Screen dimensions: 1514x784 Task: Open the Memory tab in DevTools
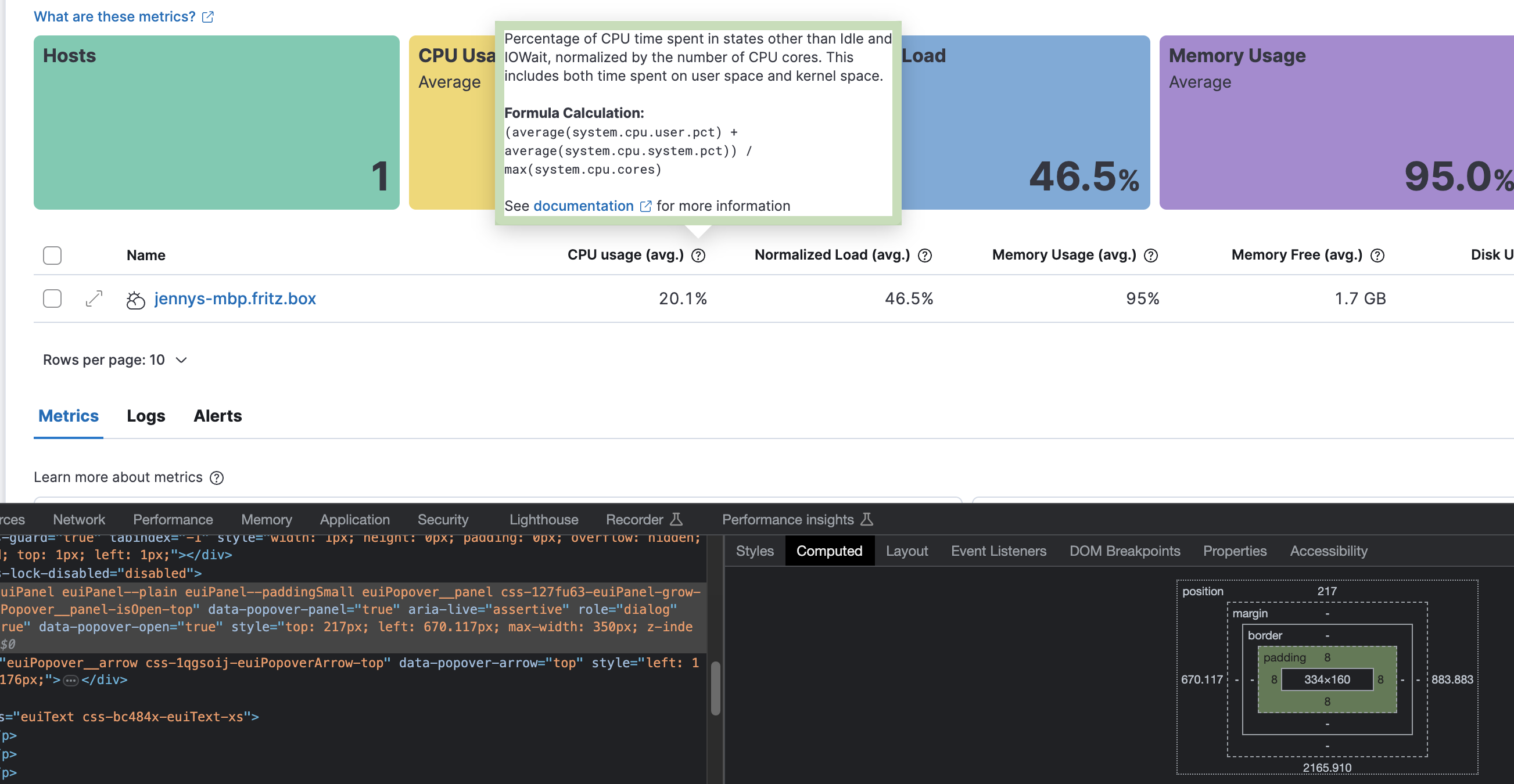point(266,520)
